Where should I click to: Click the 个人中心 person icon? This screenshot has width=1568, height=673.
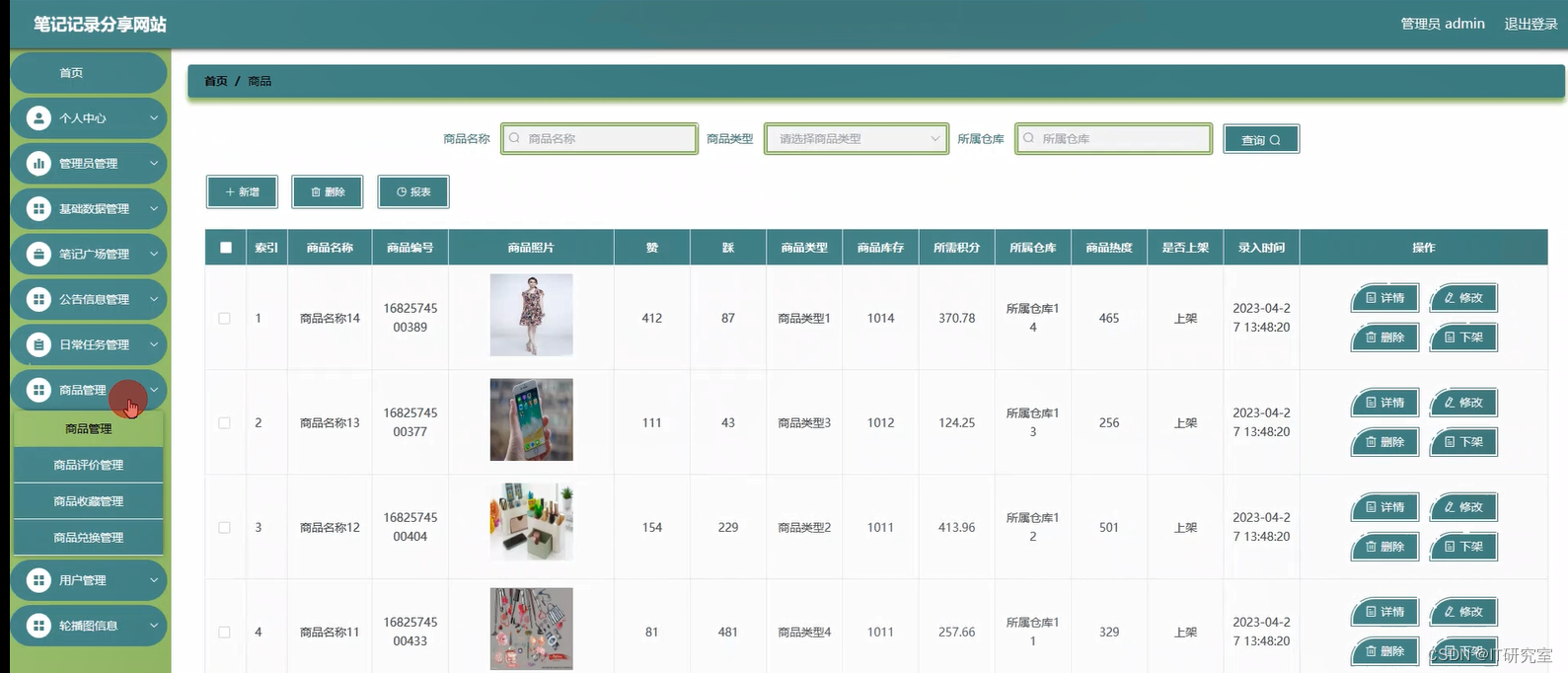pos(38,118)
